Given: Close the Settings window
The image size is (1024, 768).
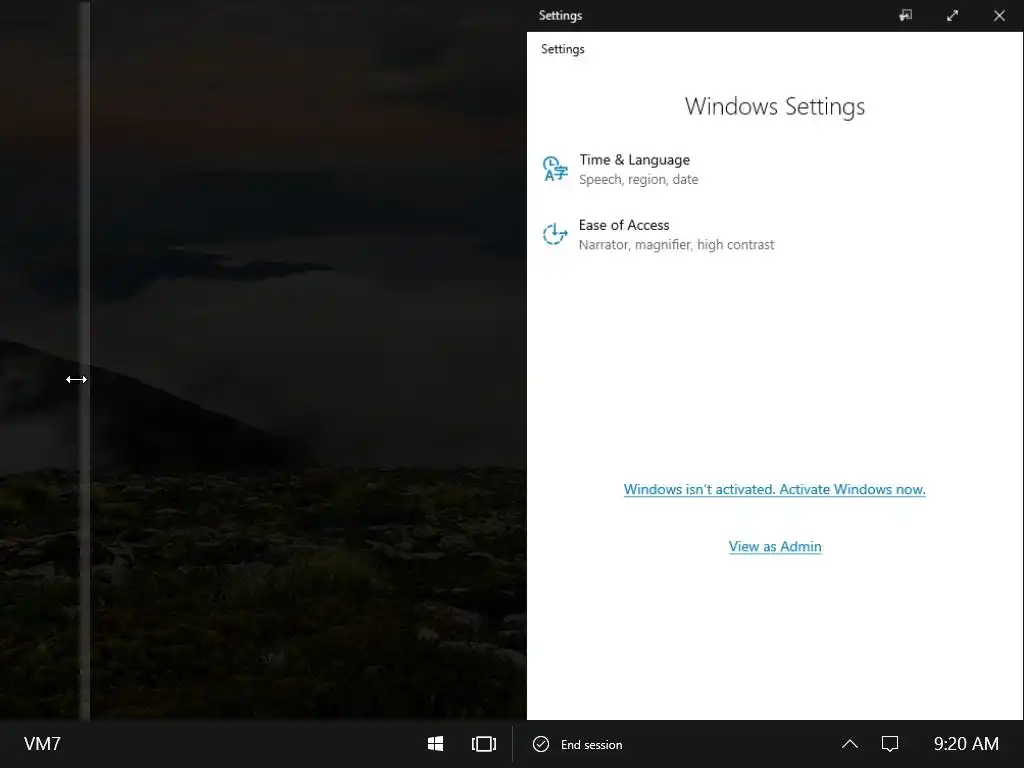Looking at the screenshot, I should tap(999, 15).
